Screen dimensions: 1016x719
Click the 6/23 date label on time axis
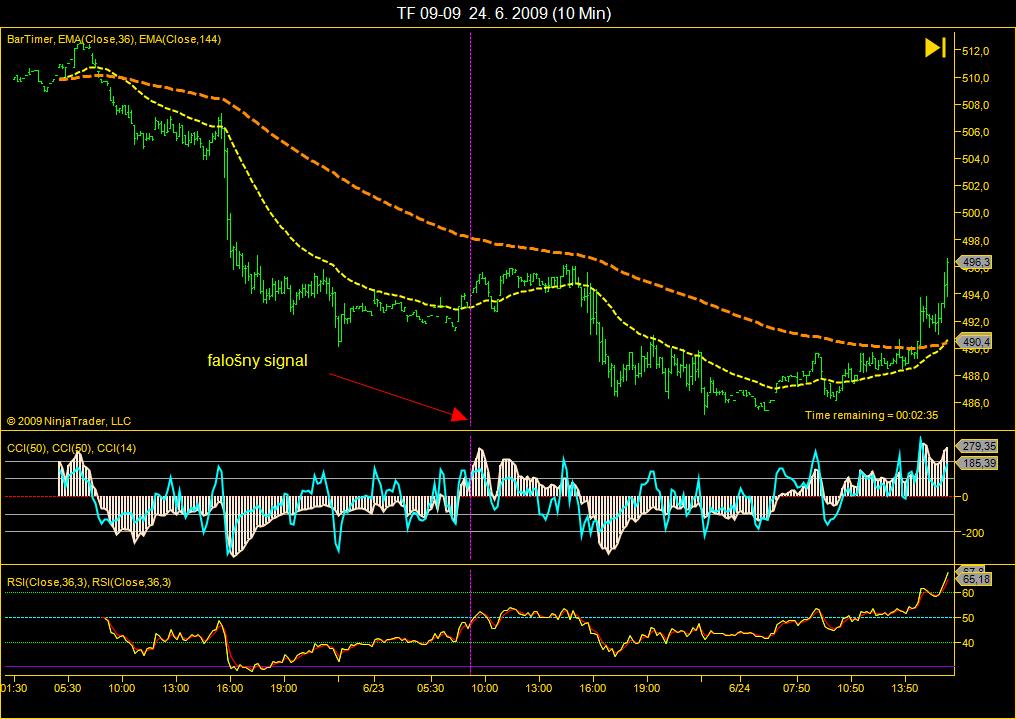374,688
